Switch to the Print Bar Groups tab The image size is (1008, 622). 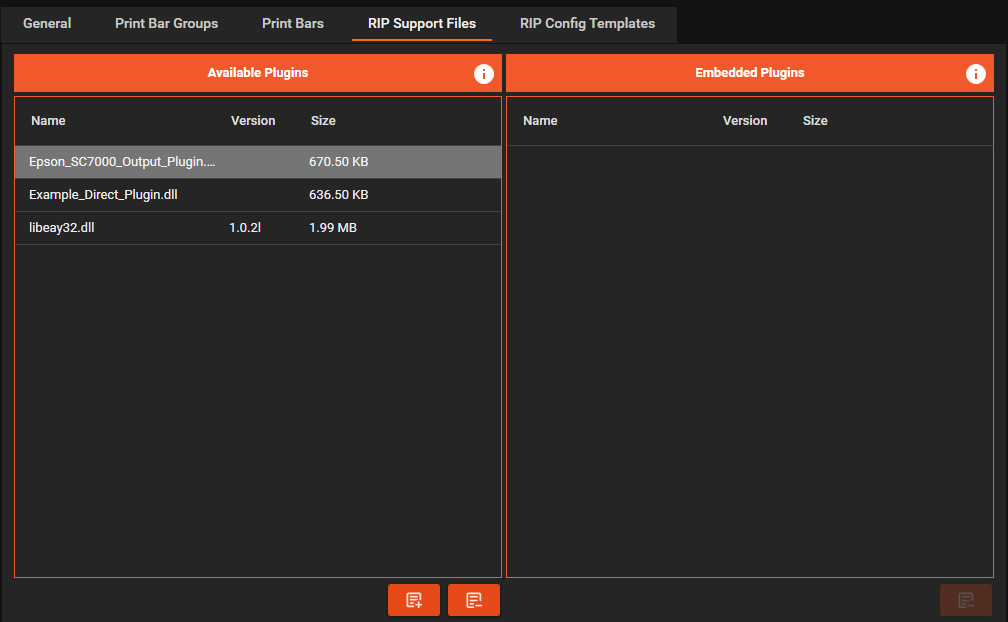point(166,23)
